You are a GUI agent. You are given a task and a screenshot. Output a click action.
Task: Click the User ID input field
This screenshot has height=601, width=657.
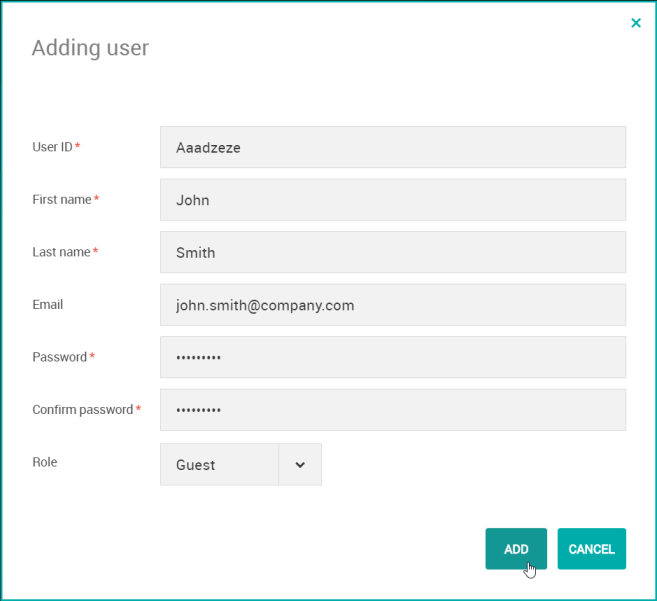coord(392,147)
